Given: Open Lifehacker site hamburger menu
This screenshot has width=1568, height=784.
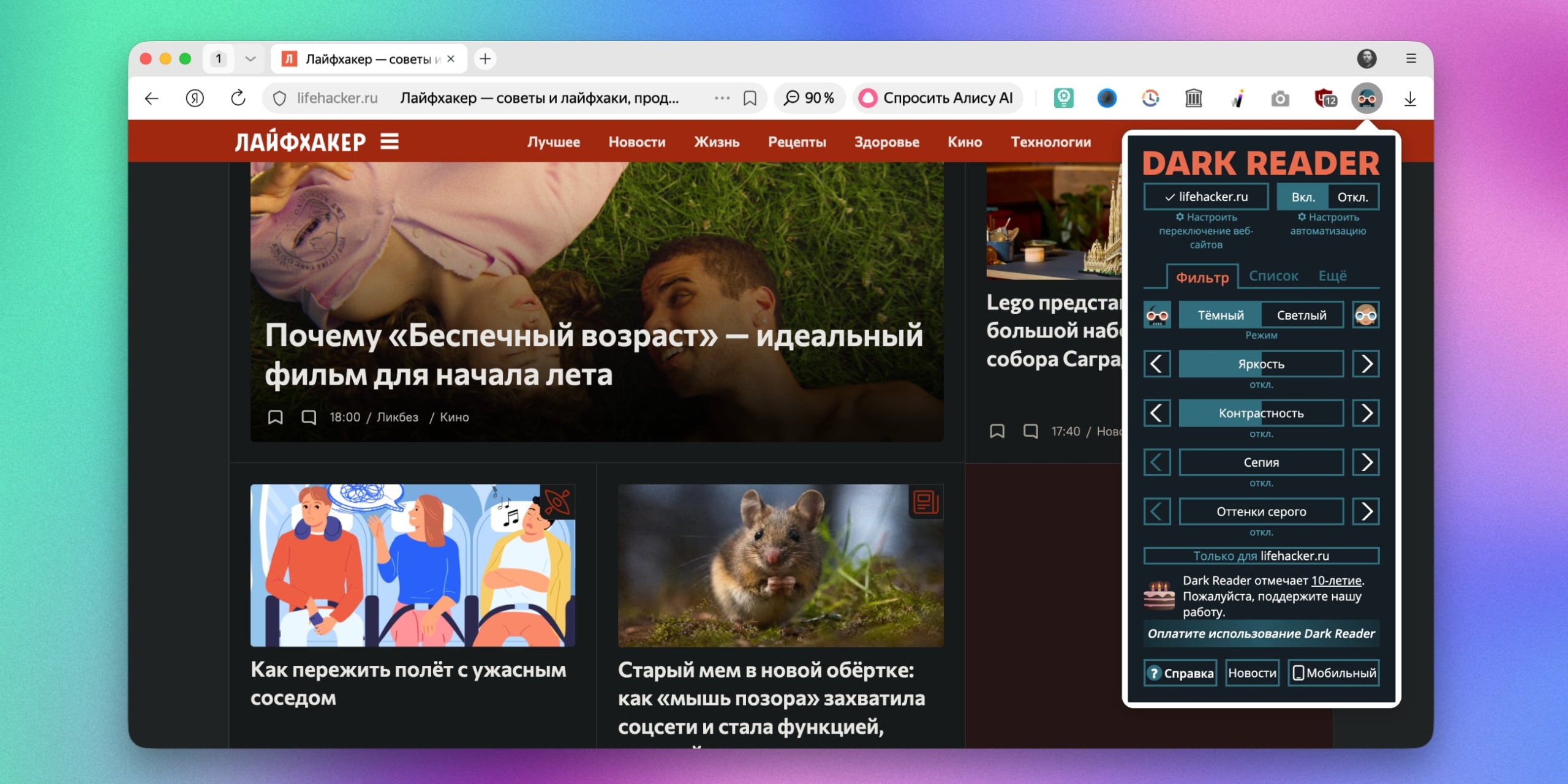Looking at the screenshot, I should point(390,141).
